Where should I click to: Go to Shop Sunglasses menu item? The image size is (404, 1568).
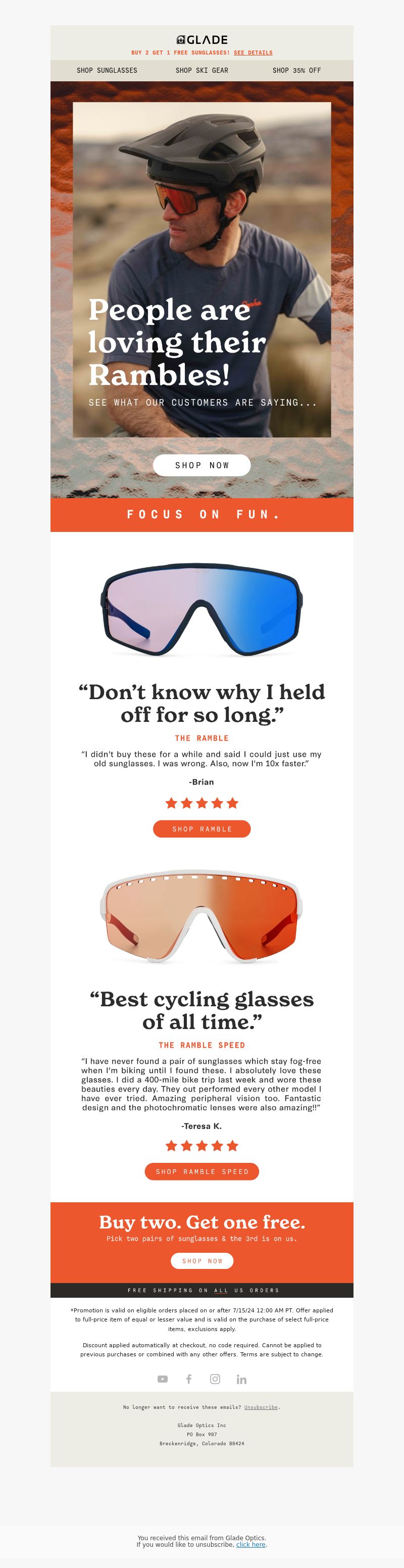point(107,71)
